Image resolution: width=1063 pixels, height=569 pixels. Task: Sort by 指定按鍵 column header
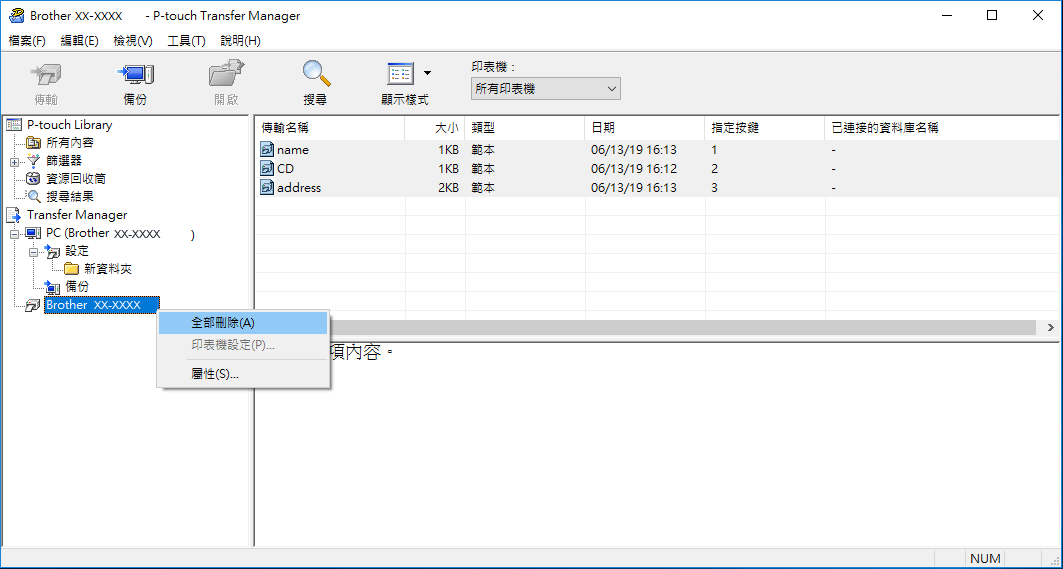pos(765,127)
